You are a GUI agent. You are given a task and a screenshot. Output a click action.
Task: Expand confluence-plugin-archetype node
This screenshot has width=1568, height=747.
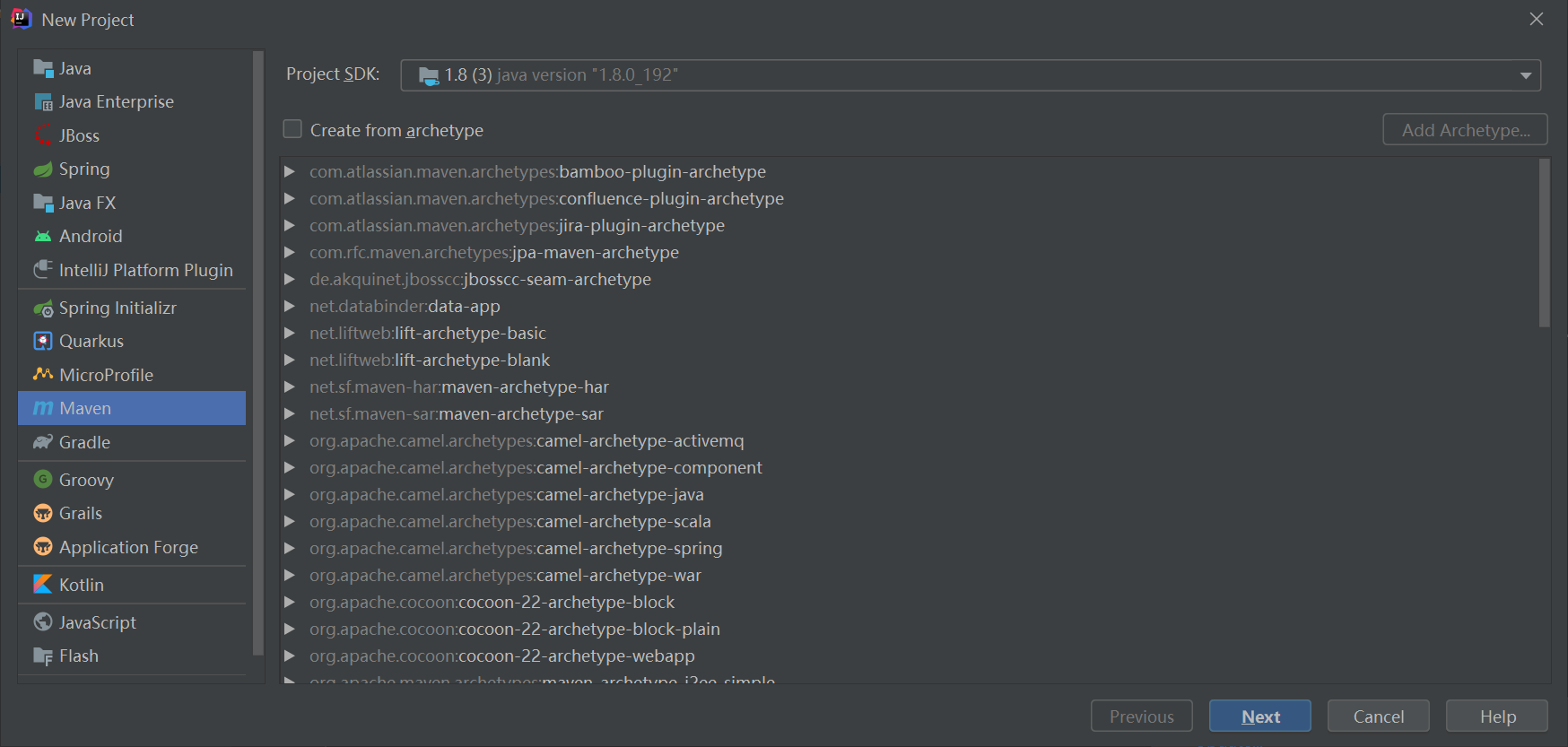click(x=290, y=198)
